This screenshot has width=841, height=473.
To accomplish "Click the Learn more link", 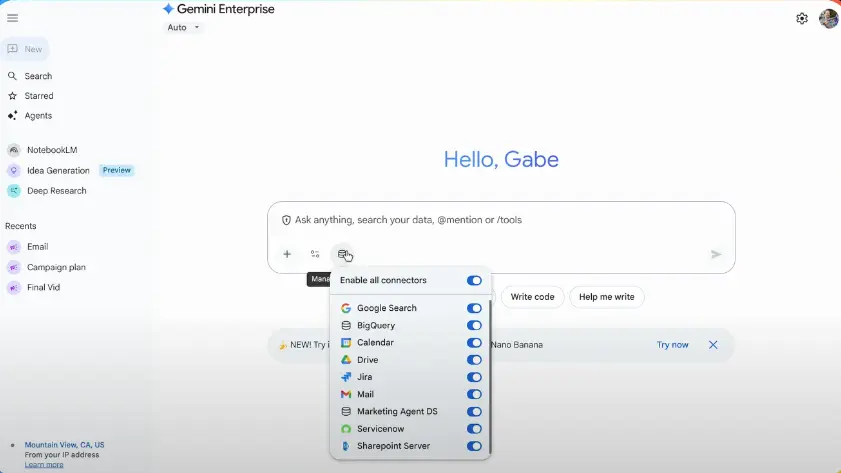I will [43, 464].
